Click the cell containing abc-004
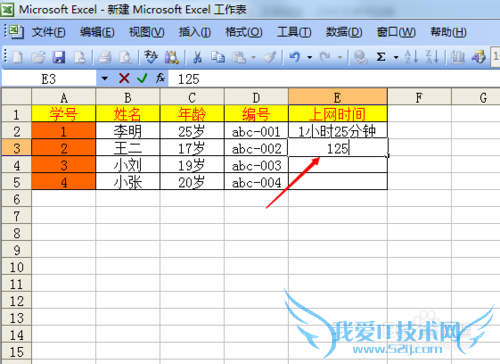The width and height of the screenshot is (500, 364). (256, 182)
